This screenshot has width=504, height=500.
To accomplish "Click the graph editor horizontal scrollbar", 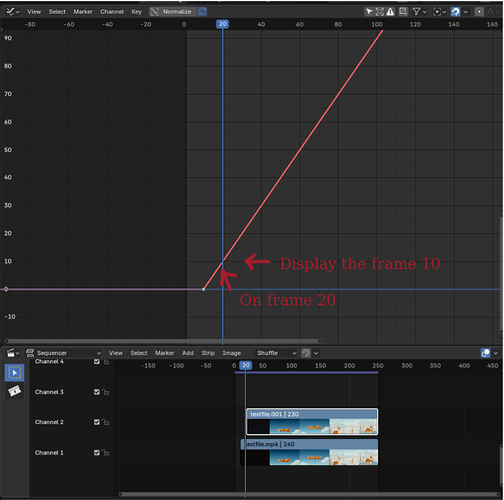I will point(163,341).
